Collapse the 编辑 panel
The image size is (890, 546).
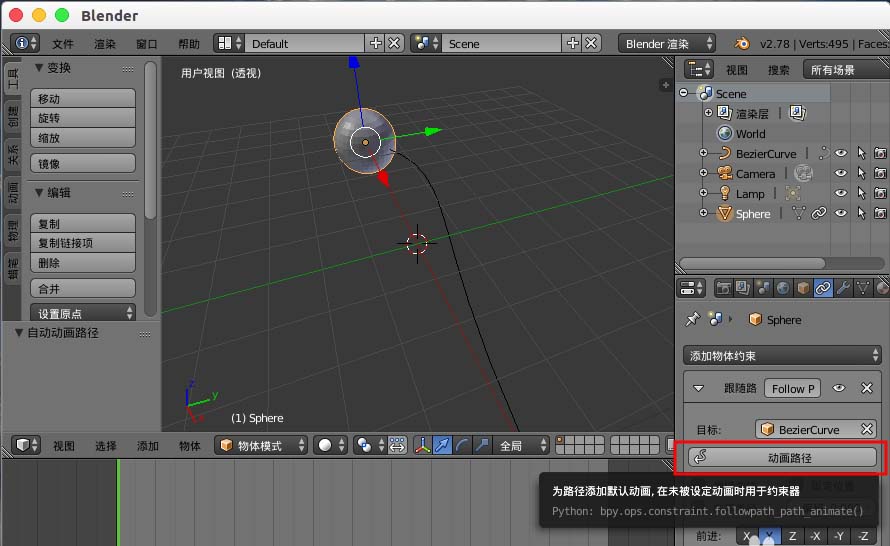(39, 192)
